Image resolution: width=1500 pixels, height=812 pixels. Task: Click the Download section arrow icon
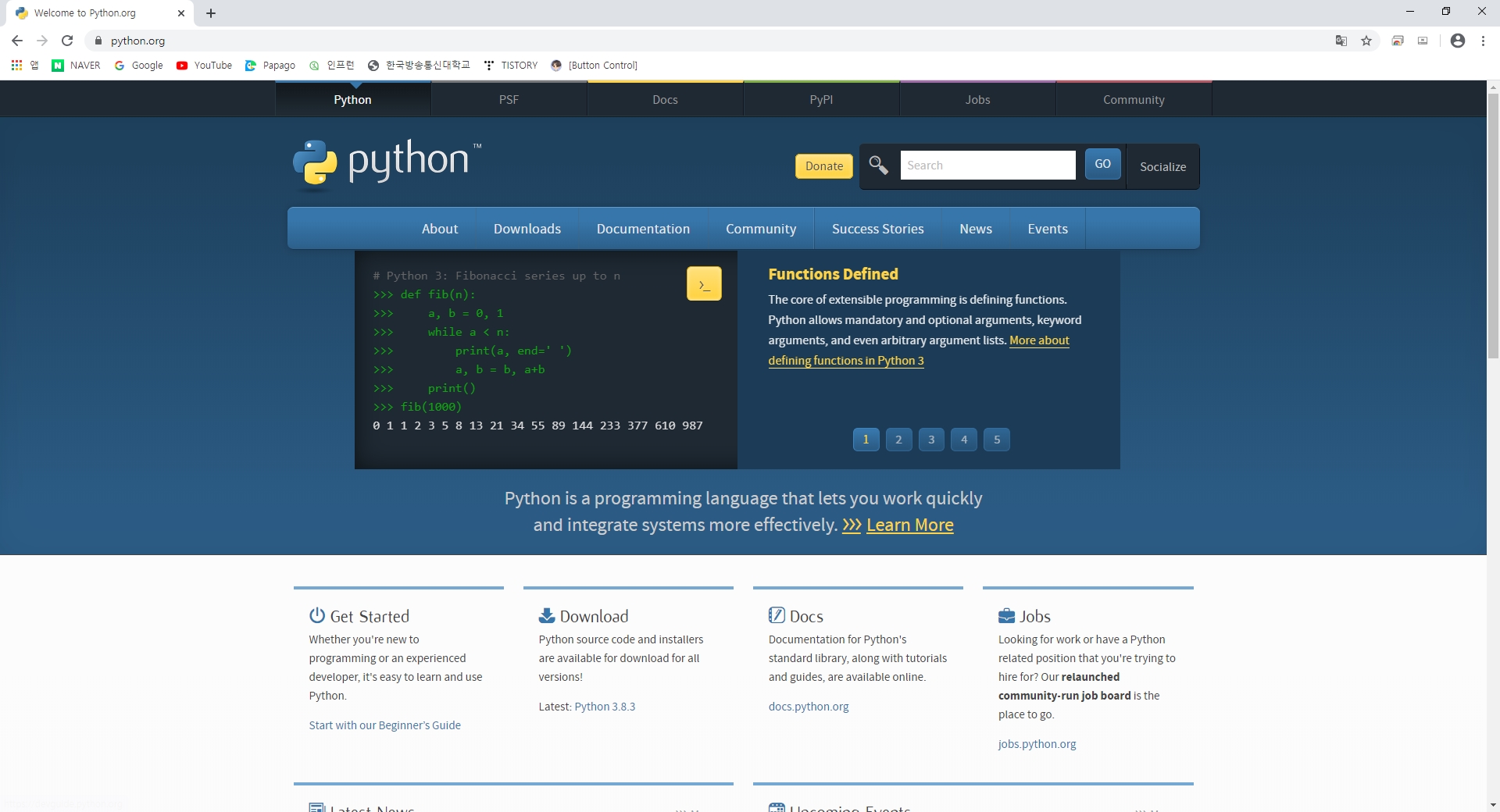click(547, 615)
